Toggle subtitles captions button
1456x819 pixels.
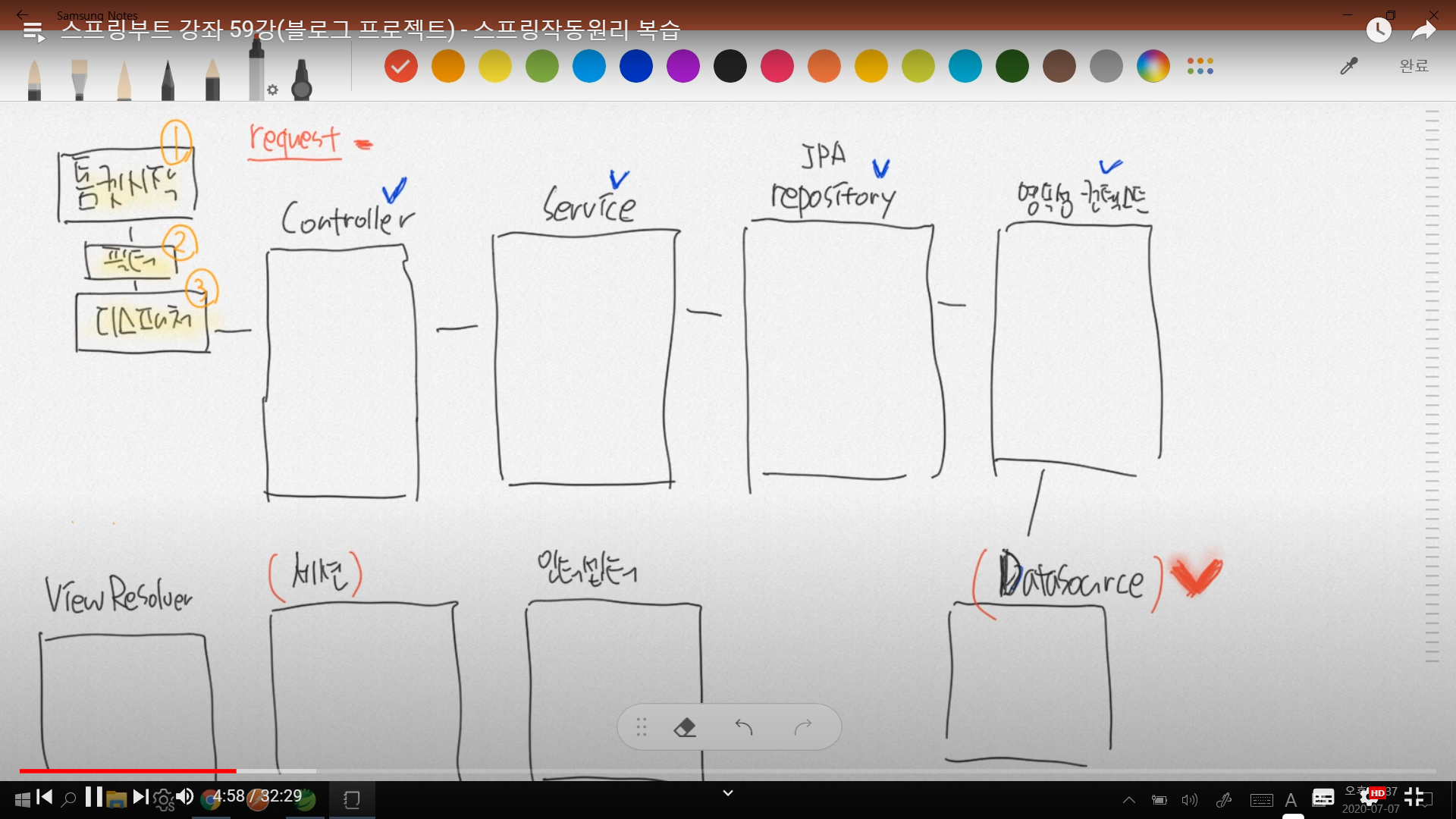1323,797
